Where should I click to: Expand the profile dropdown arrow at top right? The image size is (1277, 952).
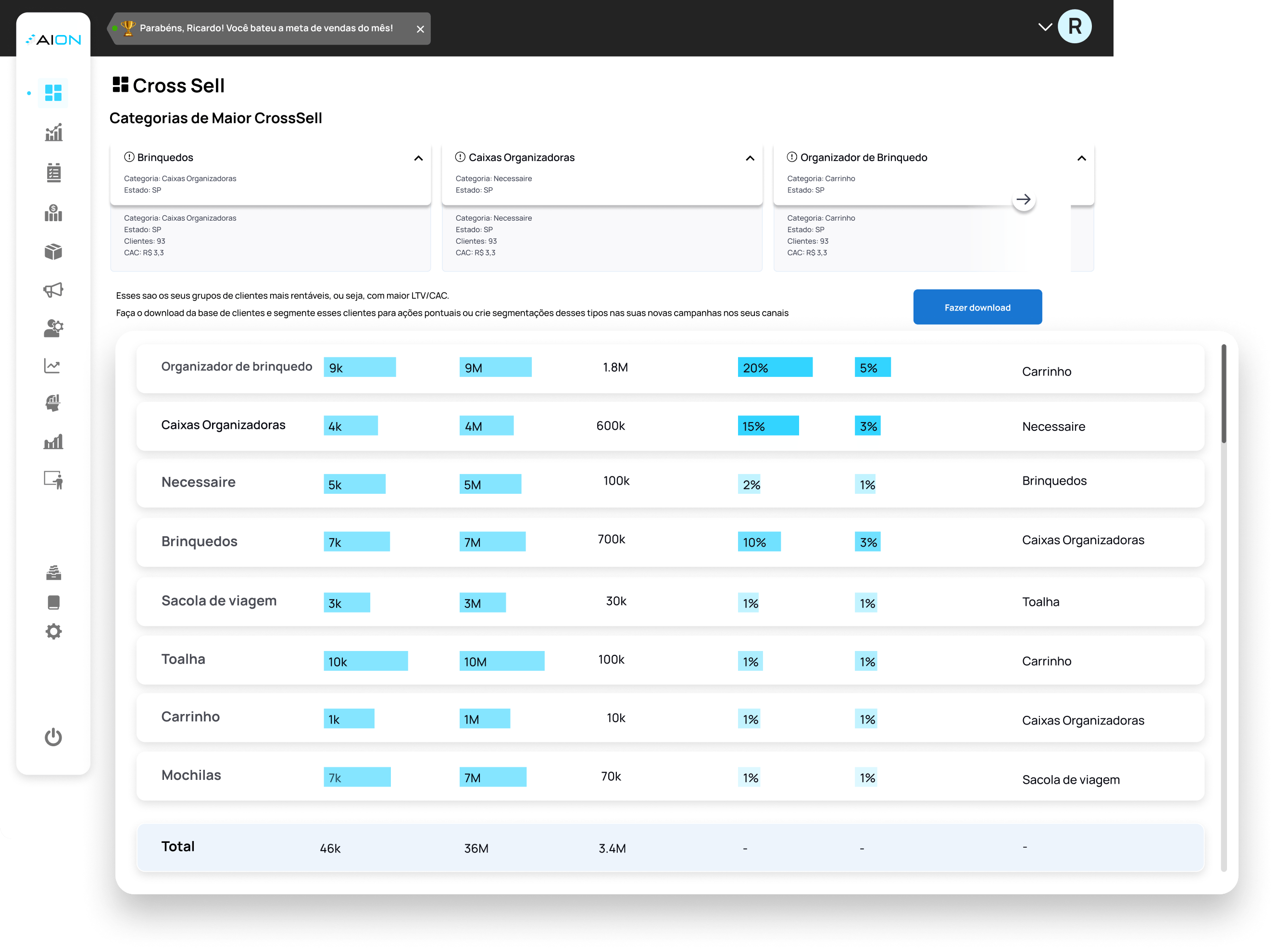[x=1045, y=26]
